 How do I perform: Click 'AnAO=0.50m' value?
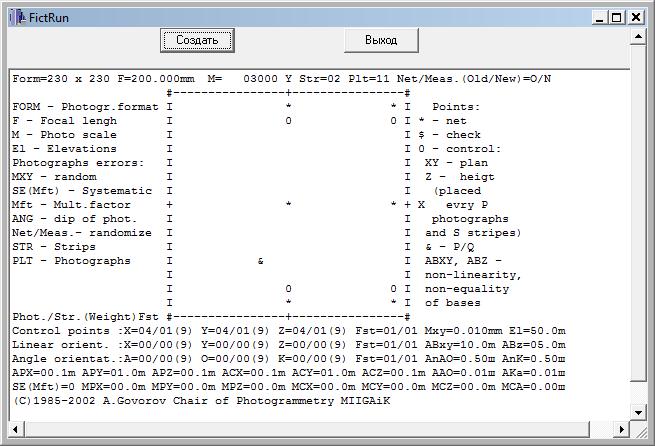(460, 359)
